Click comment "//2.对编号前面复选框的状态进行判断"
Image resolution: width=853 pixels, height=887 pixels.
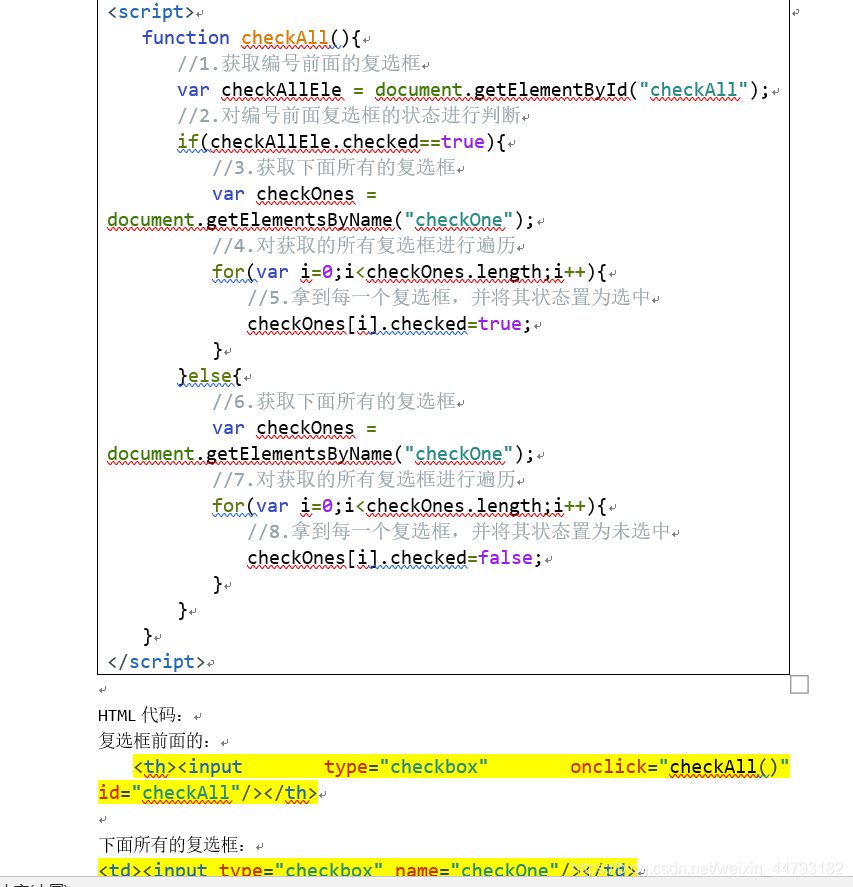[x=348, y=115]
